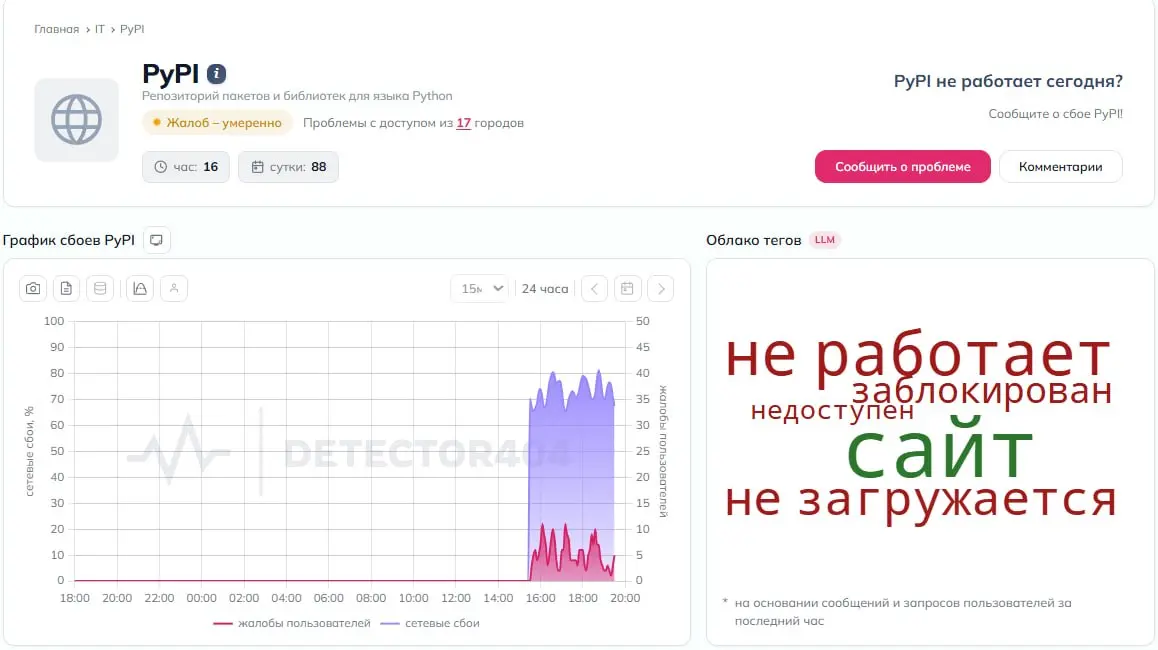Click the LLM badge near Облако тегов

[x=824, y=240]
